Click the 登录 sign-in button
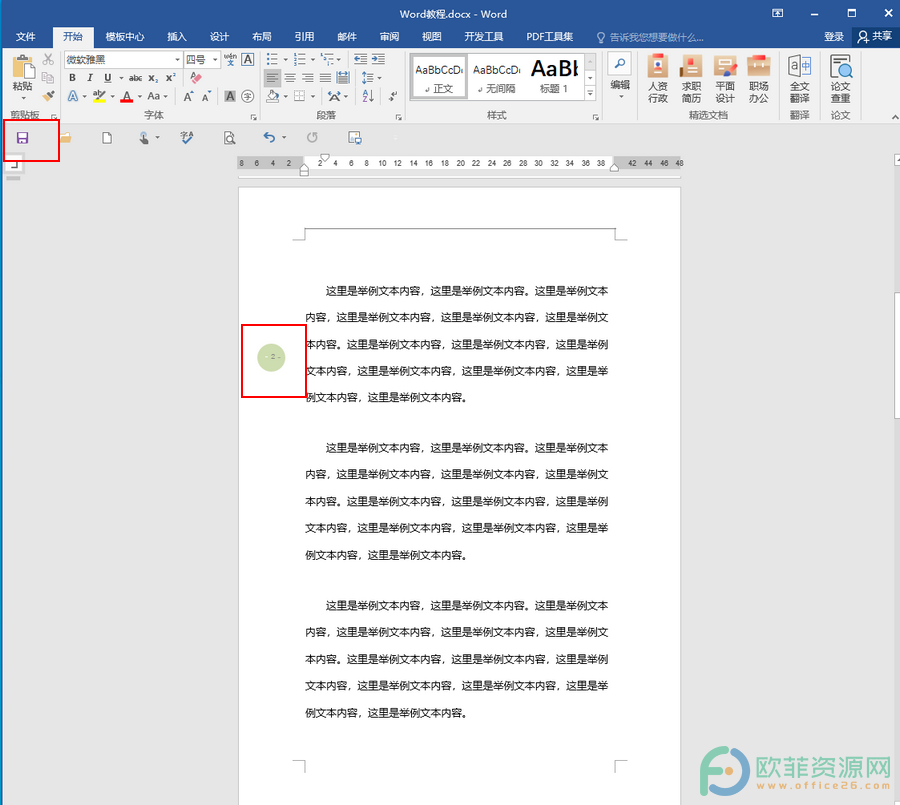This screenshot has width=900, height=805. coord(833,37)
